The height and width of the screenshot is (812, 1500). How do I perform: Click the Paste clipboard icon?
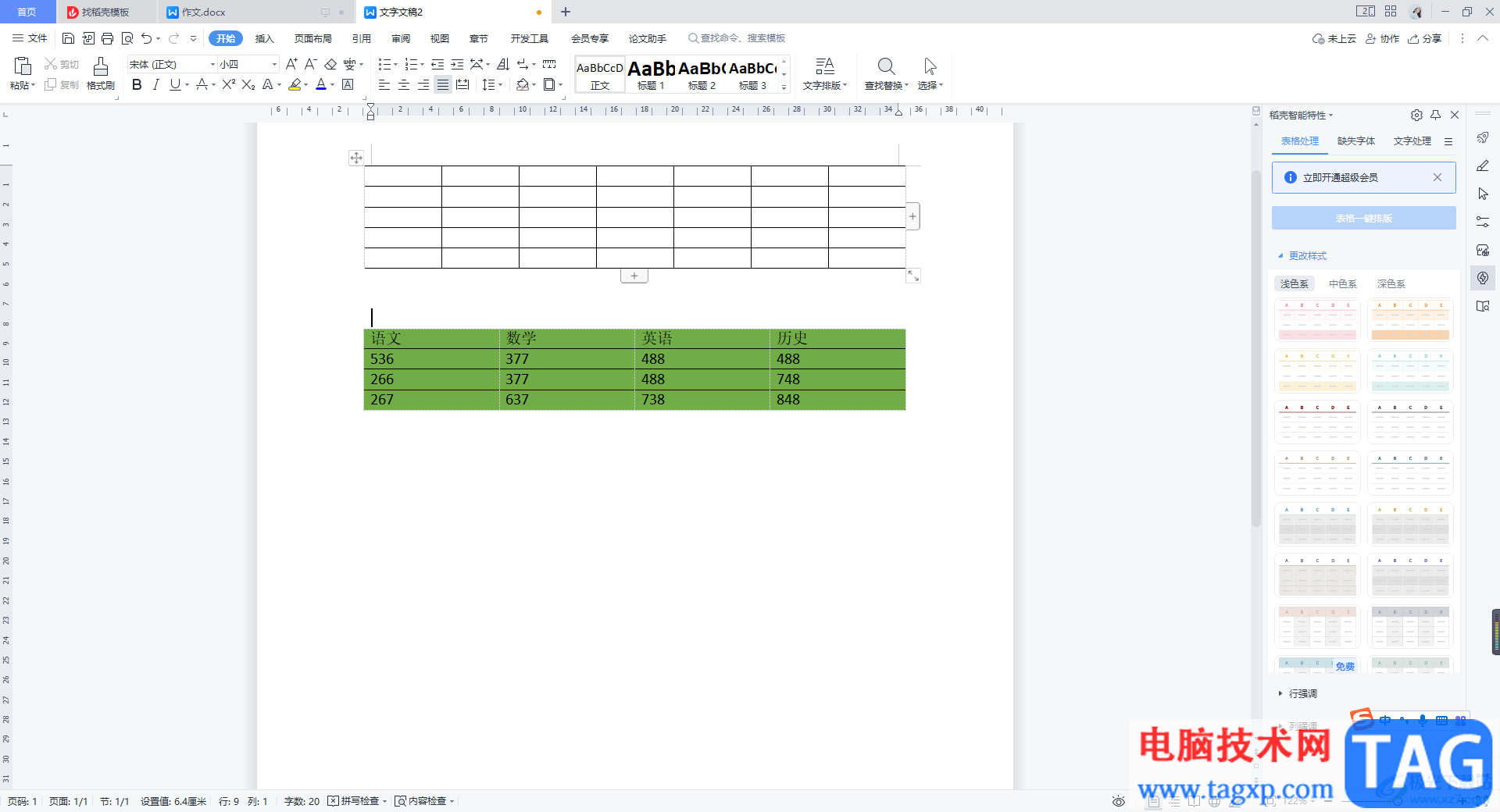[23, 66]
